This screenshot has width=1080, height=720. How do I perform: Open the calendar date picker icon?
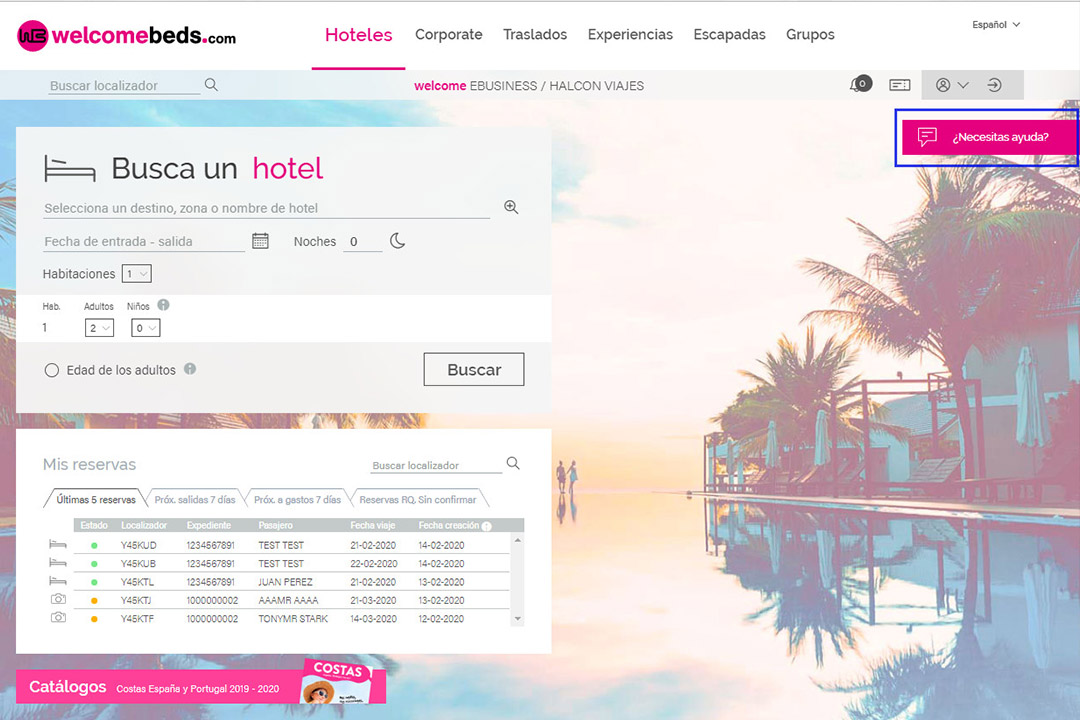pyautogui.click(x=260, y=241)
